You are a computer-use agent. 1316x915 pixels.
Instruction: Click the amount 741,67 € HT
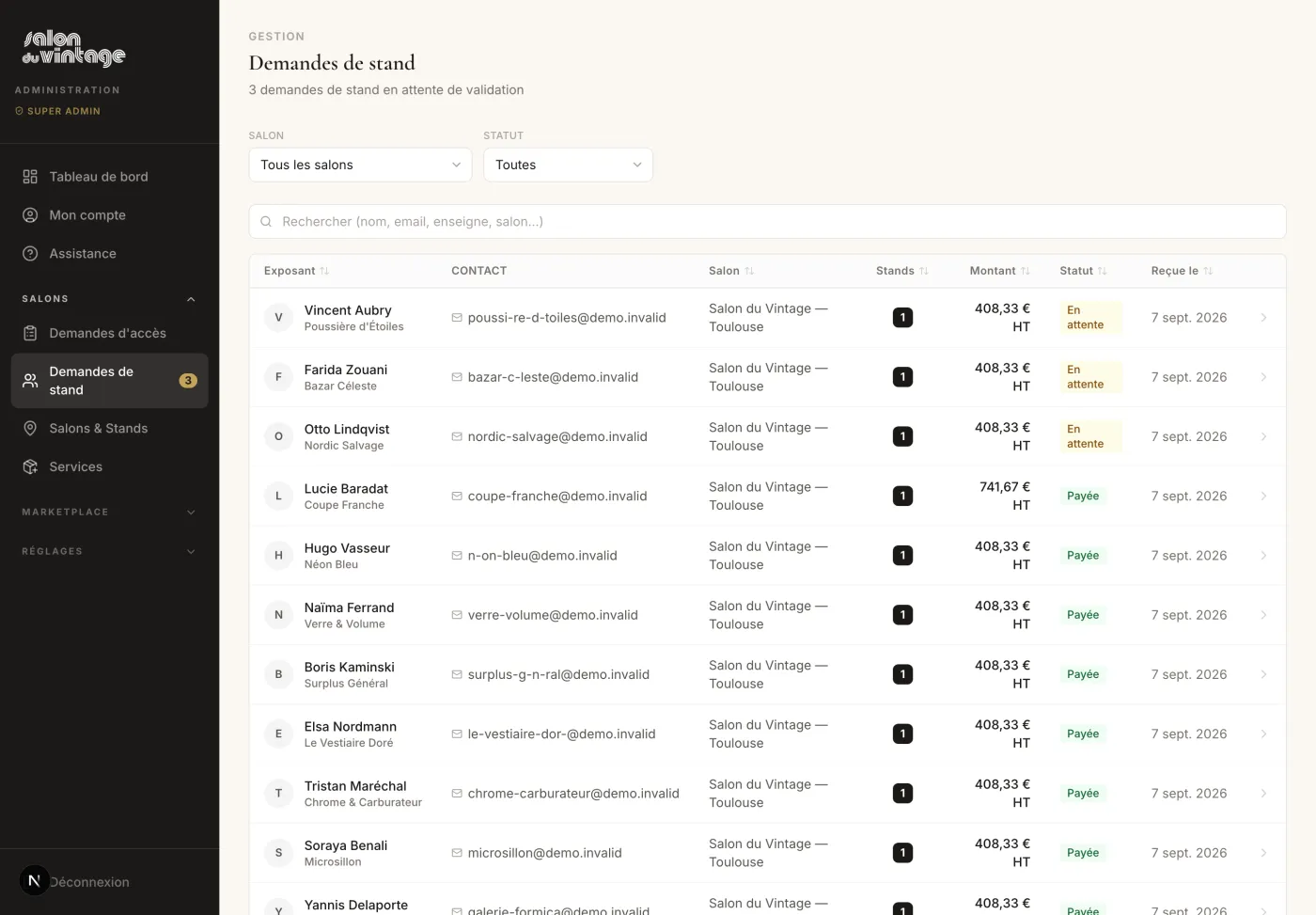tap(1005, 496)
